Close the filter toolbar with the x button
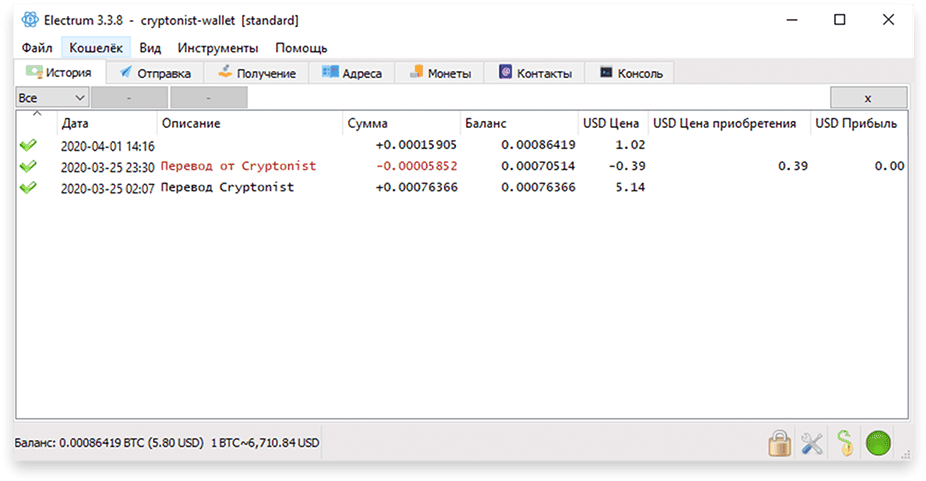 pyautogui.click(x=868, y=98)
